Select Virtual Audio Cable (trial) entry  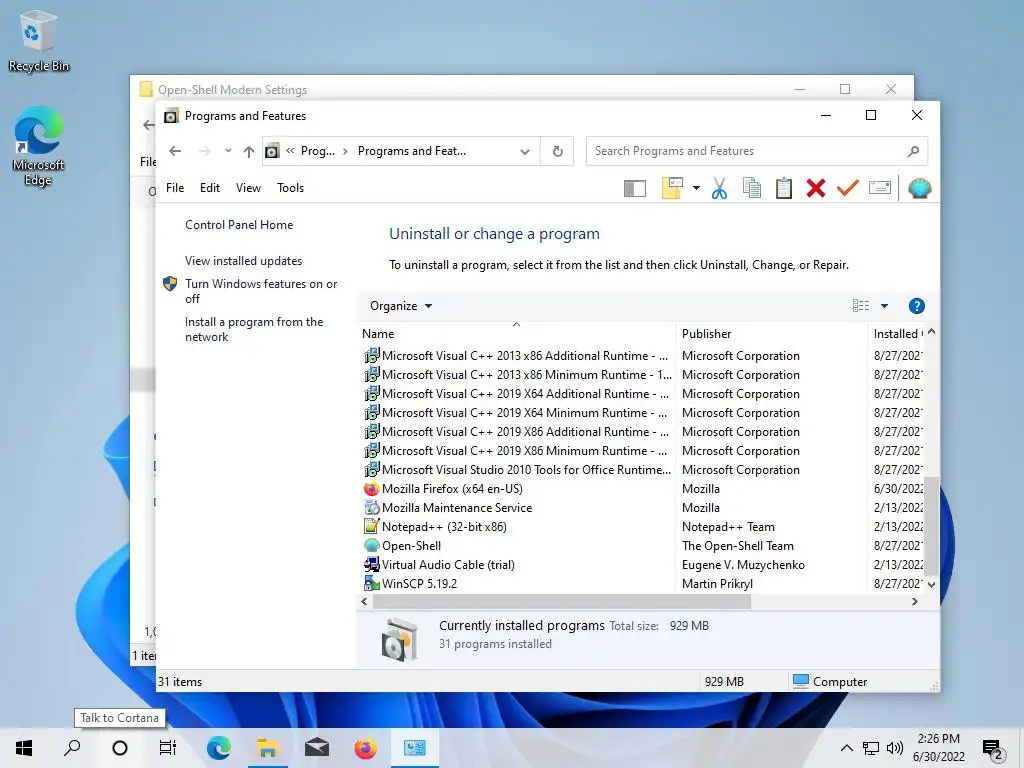click(x=448, y=564)
